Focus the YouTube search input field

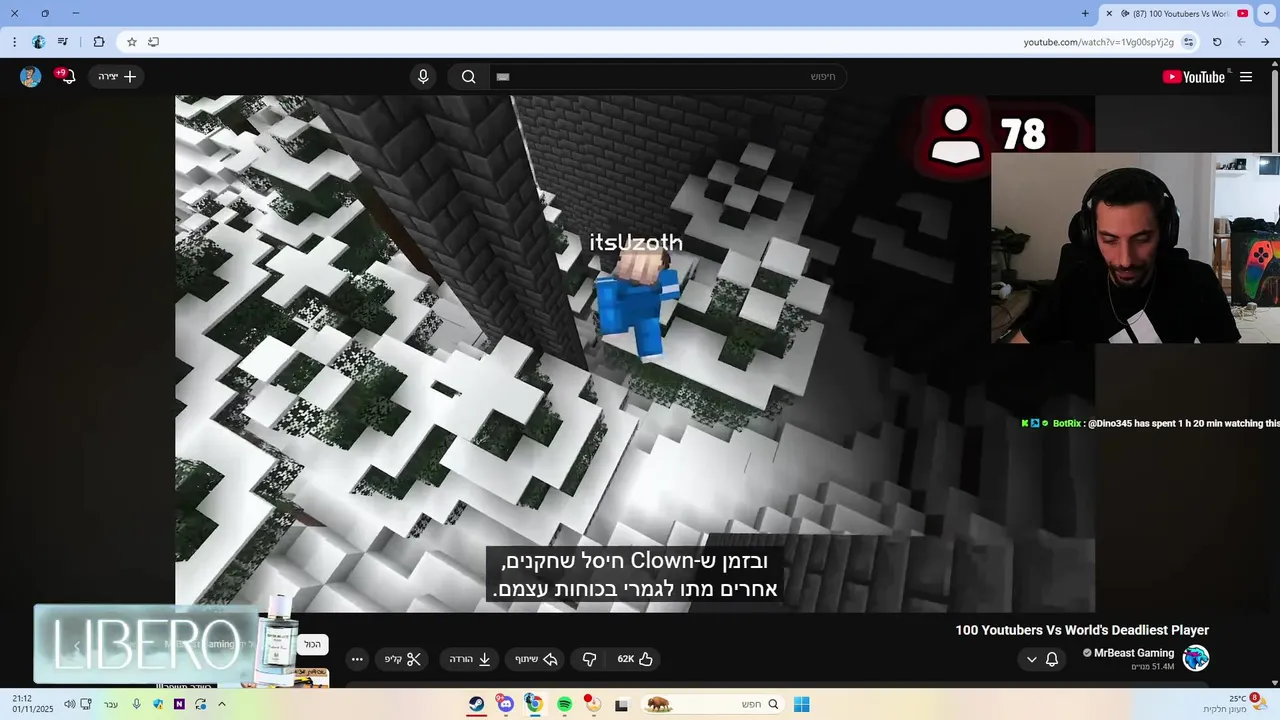tap(667, 77)
